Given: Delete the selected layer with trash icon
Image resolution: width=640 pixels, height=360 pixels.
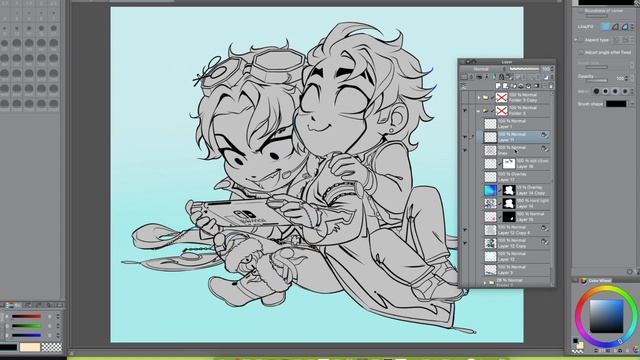Looking at the screenshot, I should point(551,86).
